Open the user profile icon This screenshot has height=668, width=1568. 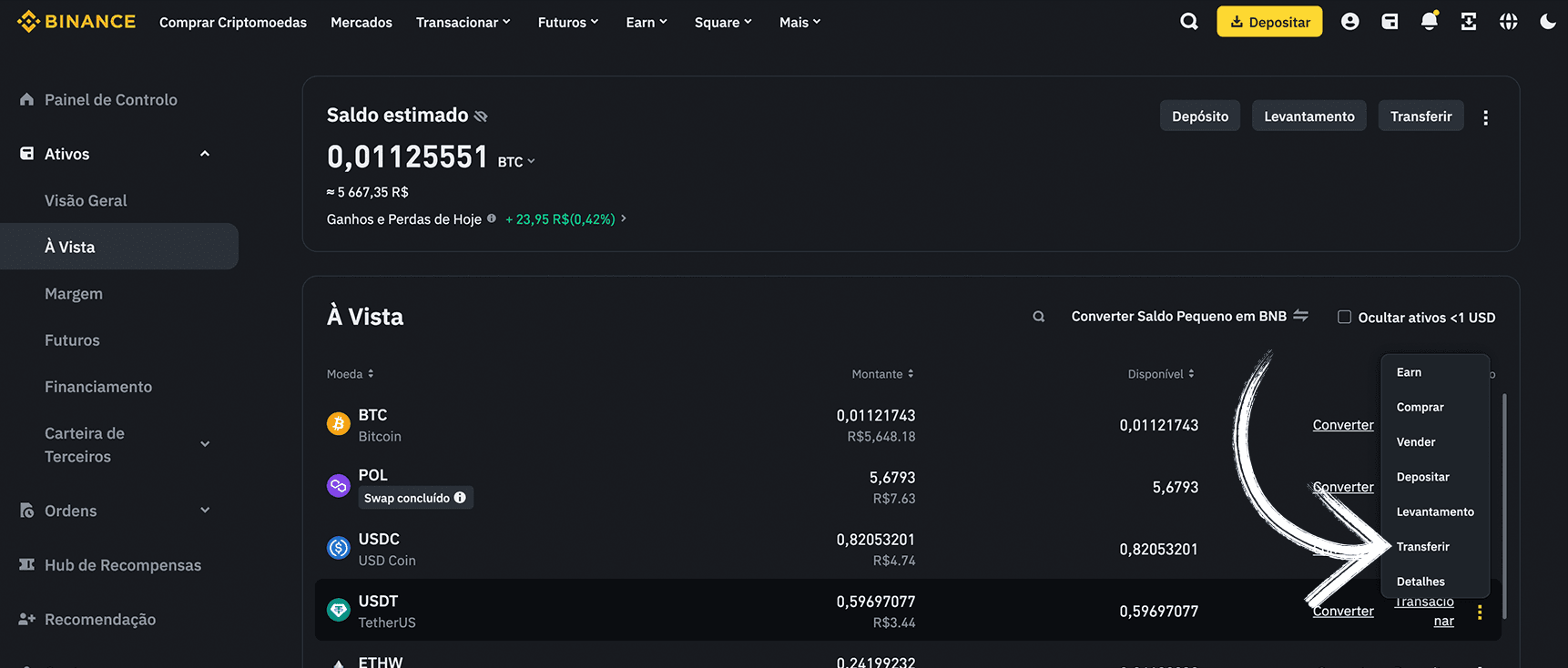click(x=1350, y=22)
